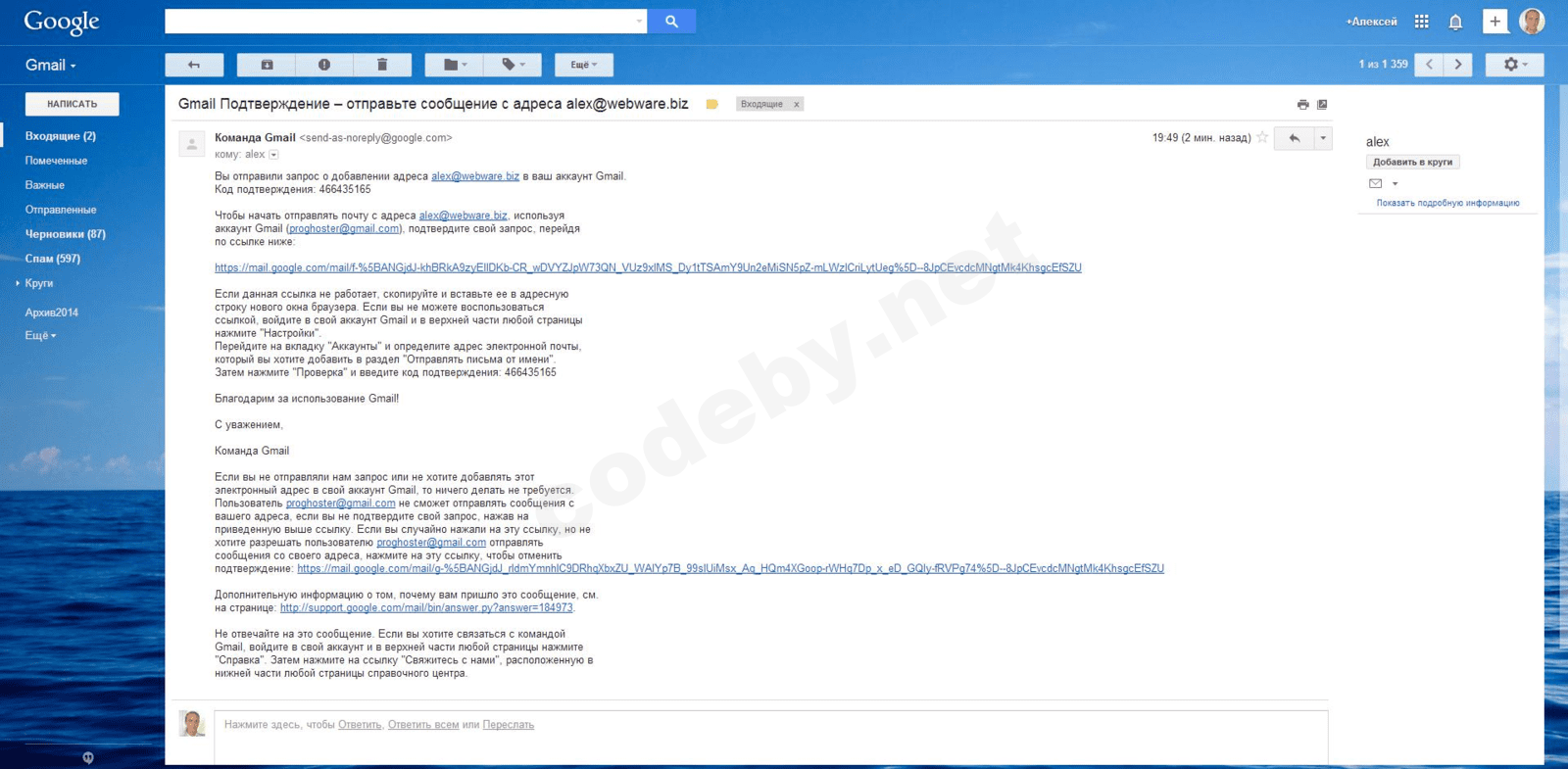Open the notifications bell
Viewport: 1568px width, 769px height.
click(x=1455, y=22)
